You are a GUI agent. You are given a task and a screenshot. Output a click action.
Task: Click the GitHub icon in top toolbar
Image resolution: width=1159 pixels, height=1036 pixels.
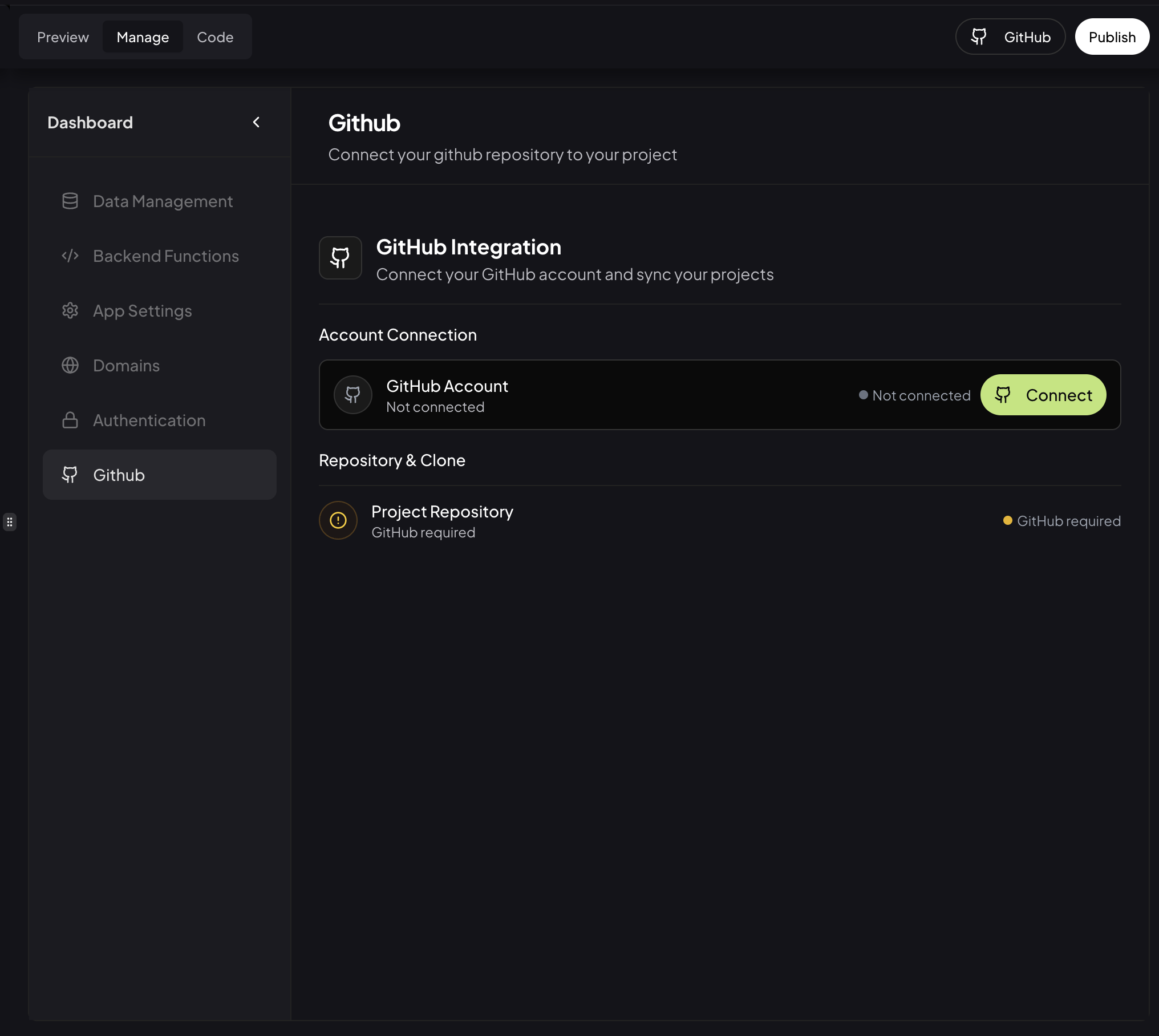979,36
